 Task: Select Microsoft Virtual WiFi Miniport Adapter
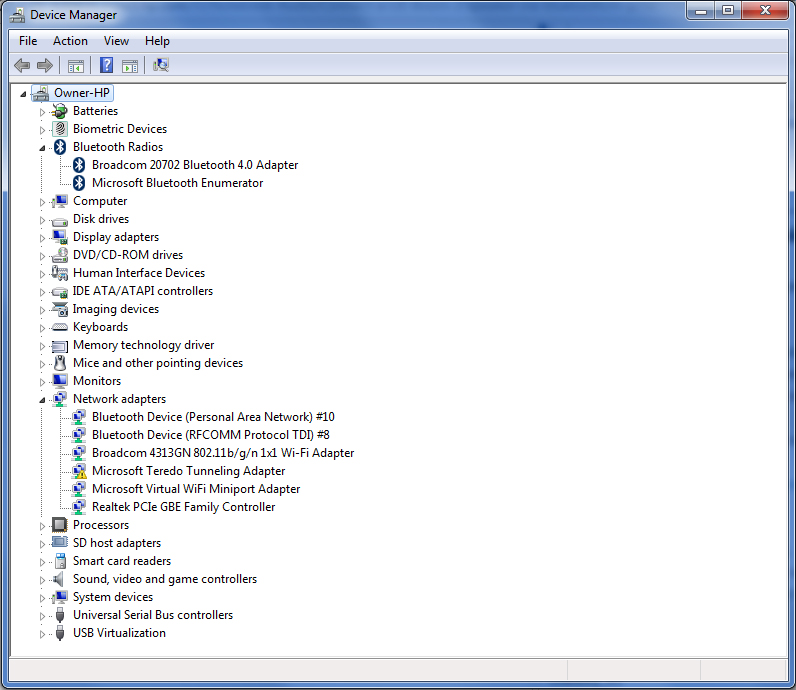(x=196, y=489)
